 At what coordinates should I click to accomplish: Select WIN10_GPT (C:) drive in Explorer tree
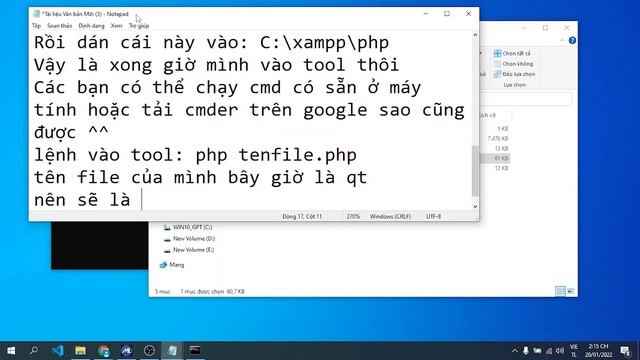[188, 227]
